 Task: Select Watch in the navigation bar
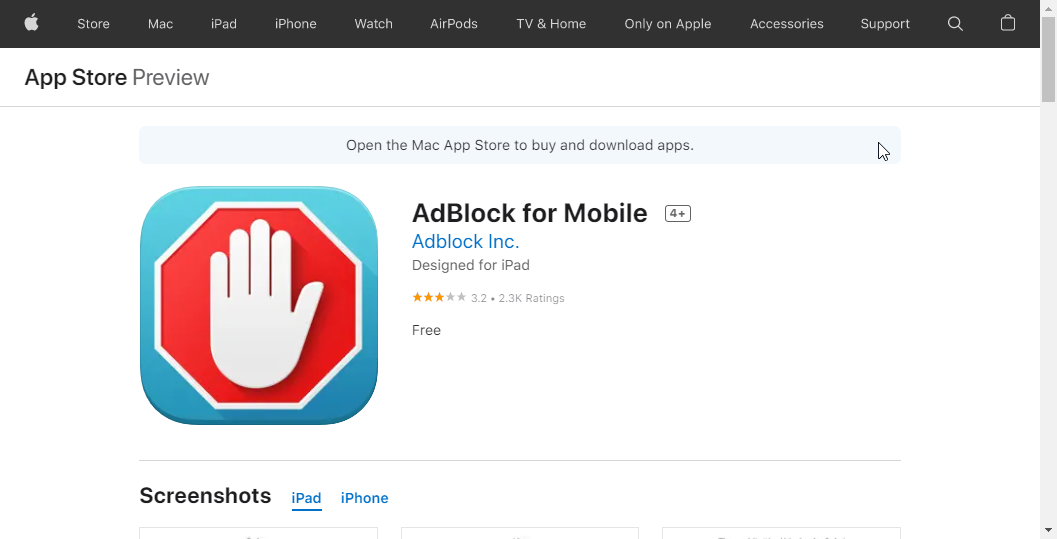373,24
